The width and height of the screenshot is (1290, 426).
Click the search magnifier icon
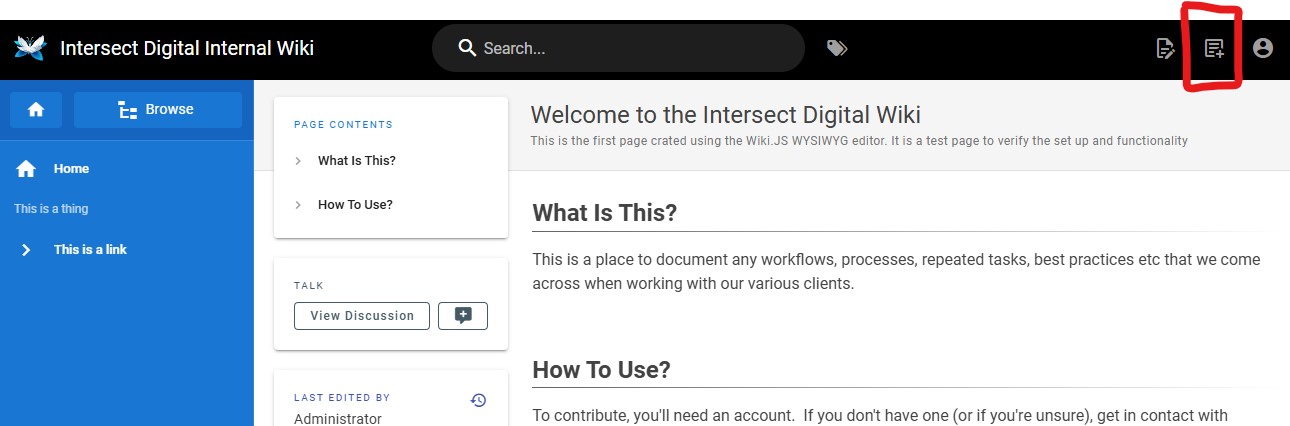click(466, 48)
